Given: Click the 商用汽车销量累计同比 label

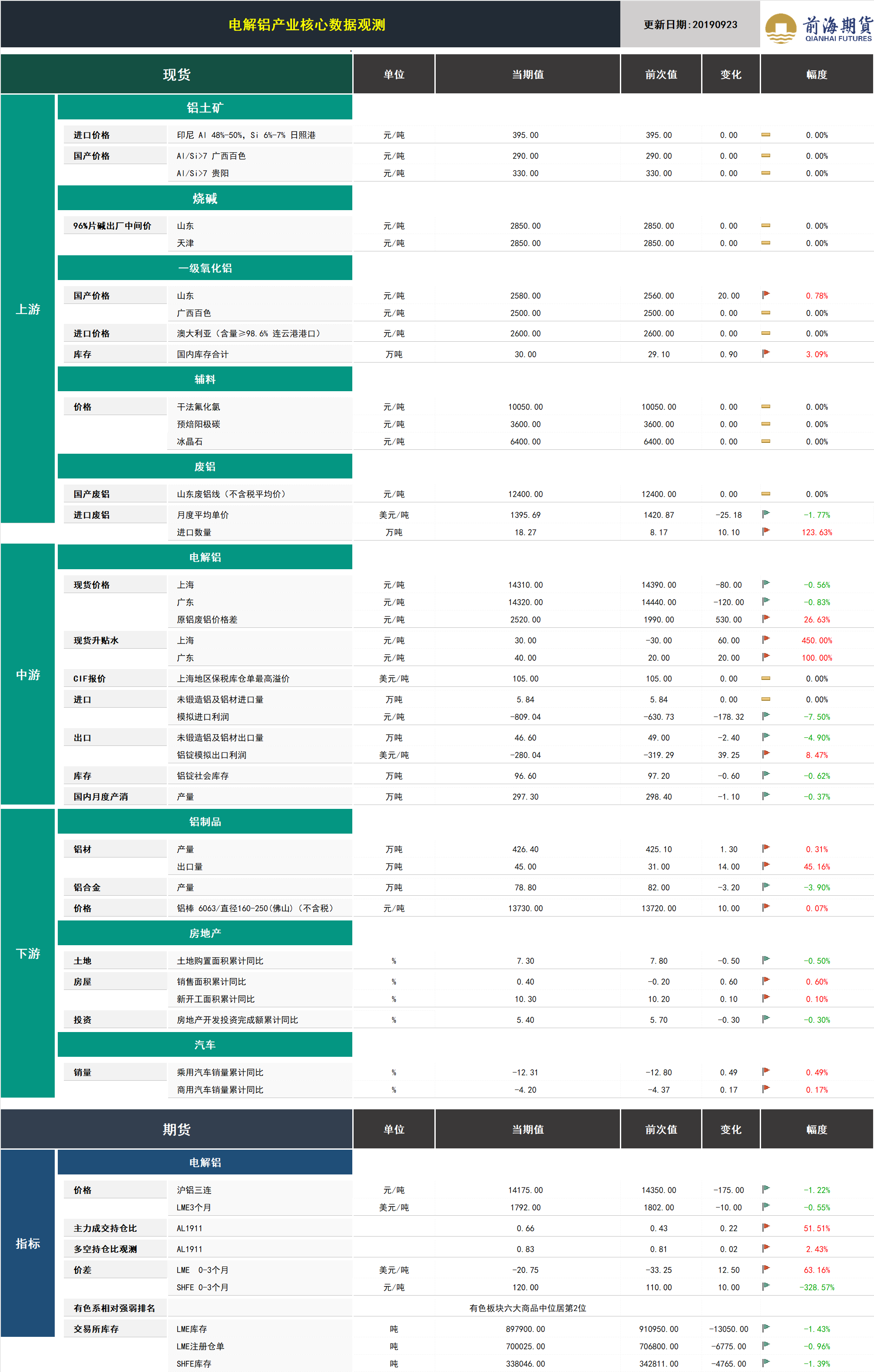Looking at the screenshot, I should tap(220, 1089).
